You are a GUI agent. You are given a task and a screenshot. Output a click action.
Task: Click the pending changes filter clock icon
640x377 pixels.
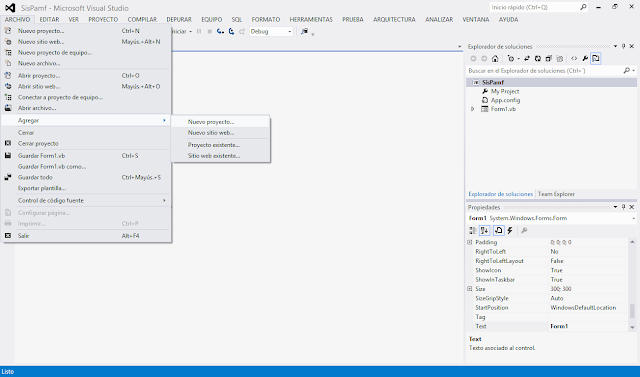(511, 59)
